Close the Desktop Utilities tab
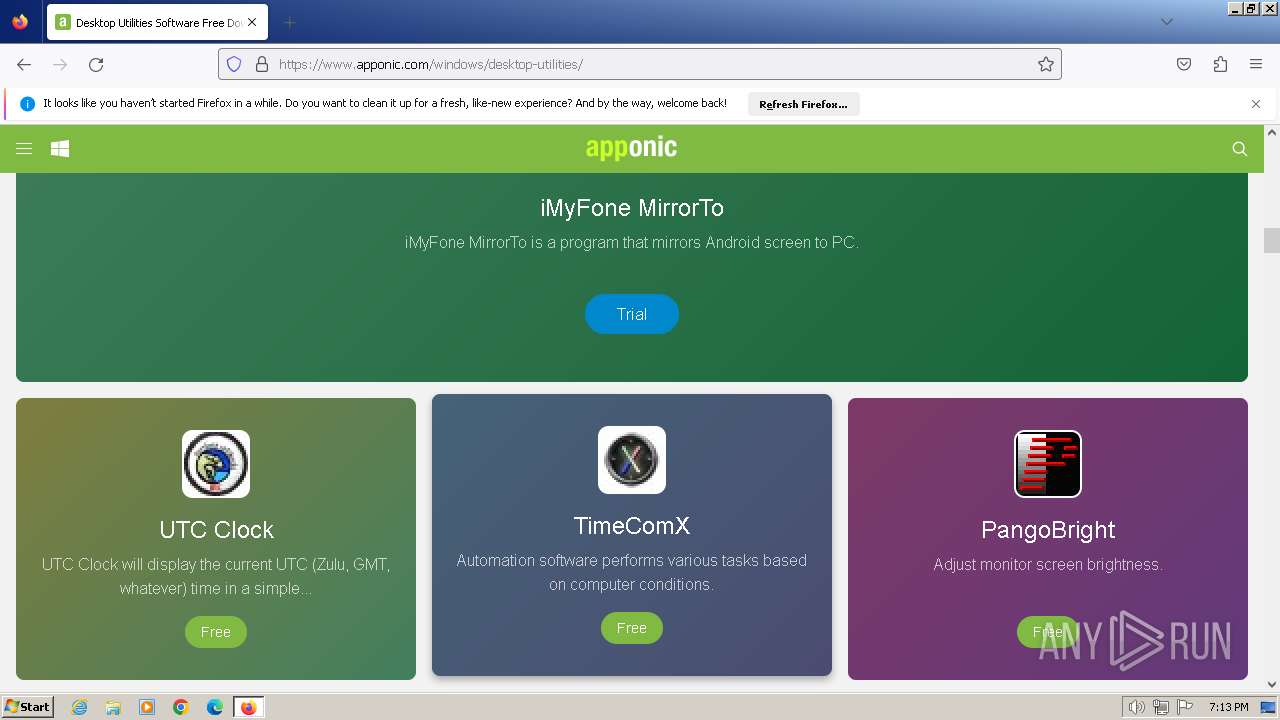This screenshot has height=720, width=1280. 252,22
